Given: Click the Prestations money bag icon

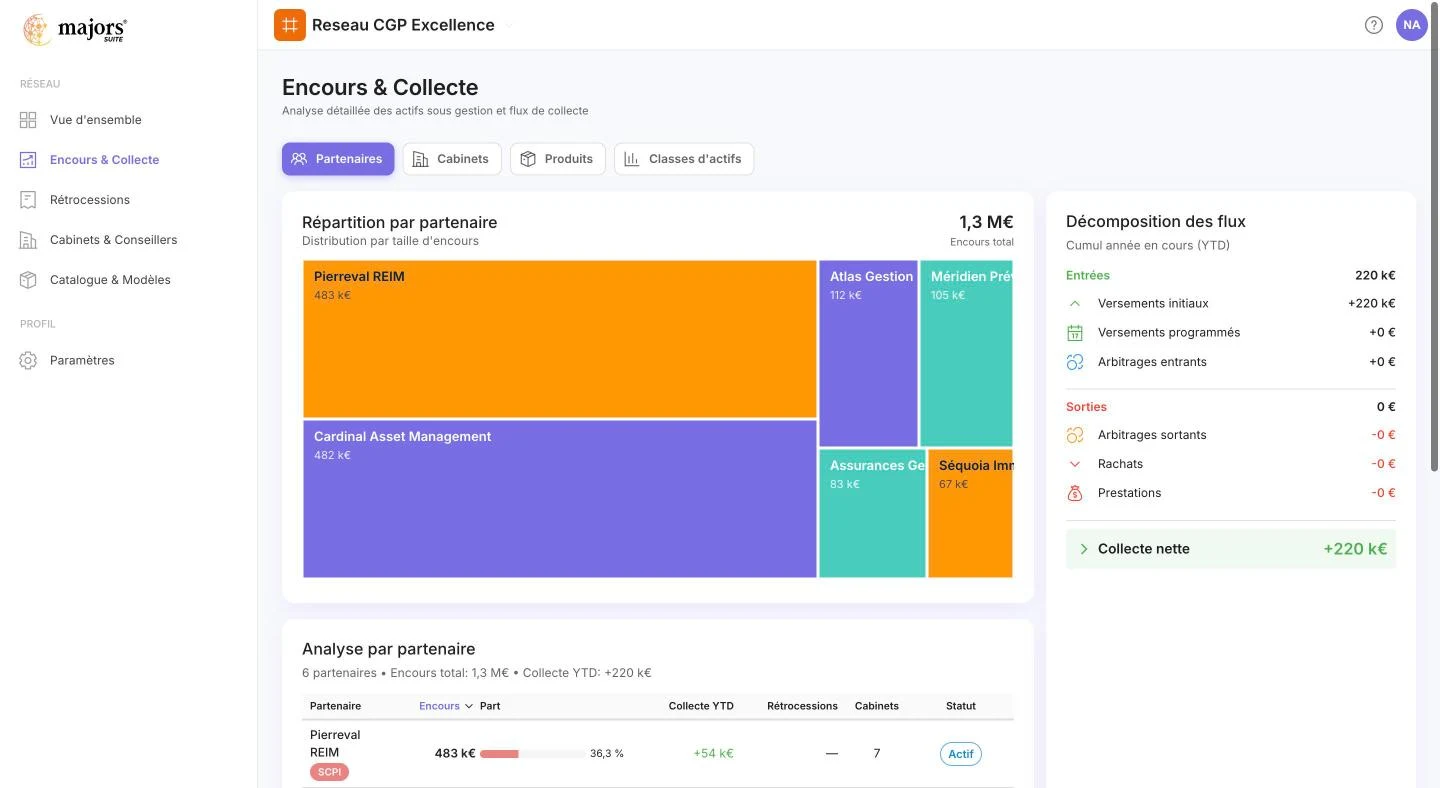Looking at the screenshot, I should click(1075, 493).
